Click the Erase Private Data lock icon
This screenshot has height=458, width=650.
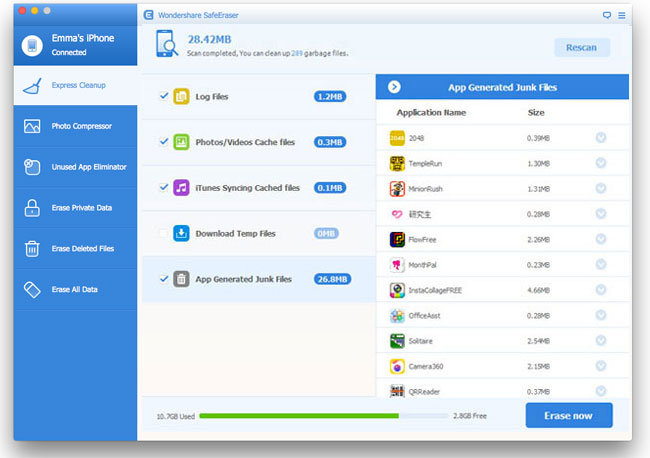pos(32,208)
